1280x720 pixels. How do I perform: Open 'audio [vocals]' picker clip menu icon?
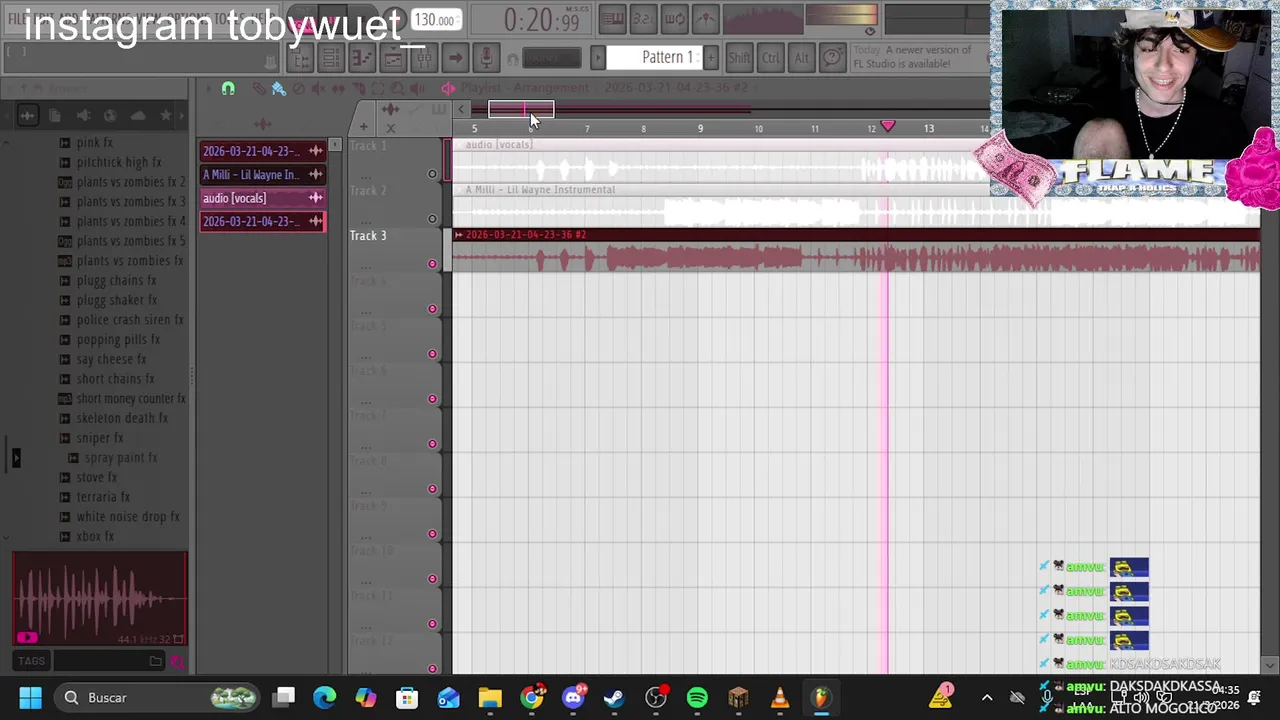pos(315,198)
